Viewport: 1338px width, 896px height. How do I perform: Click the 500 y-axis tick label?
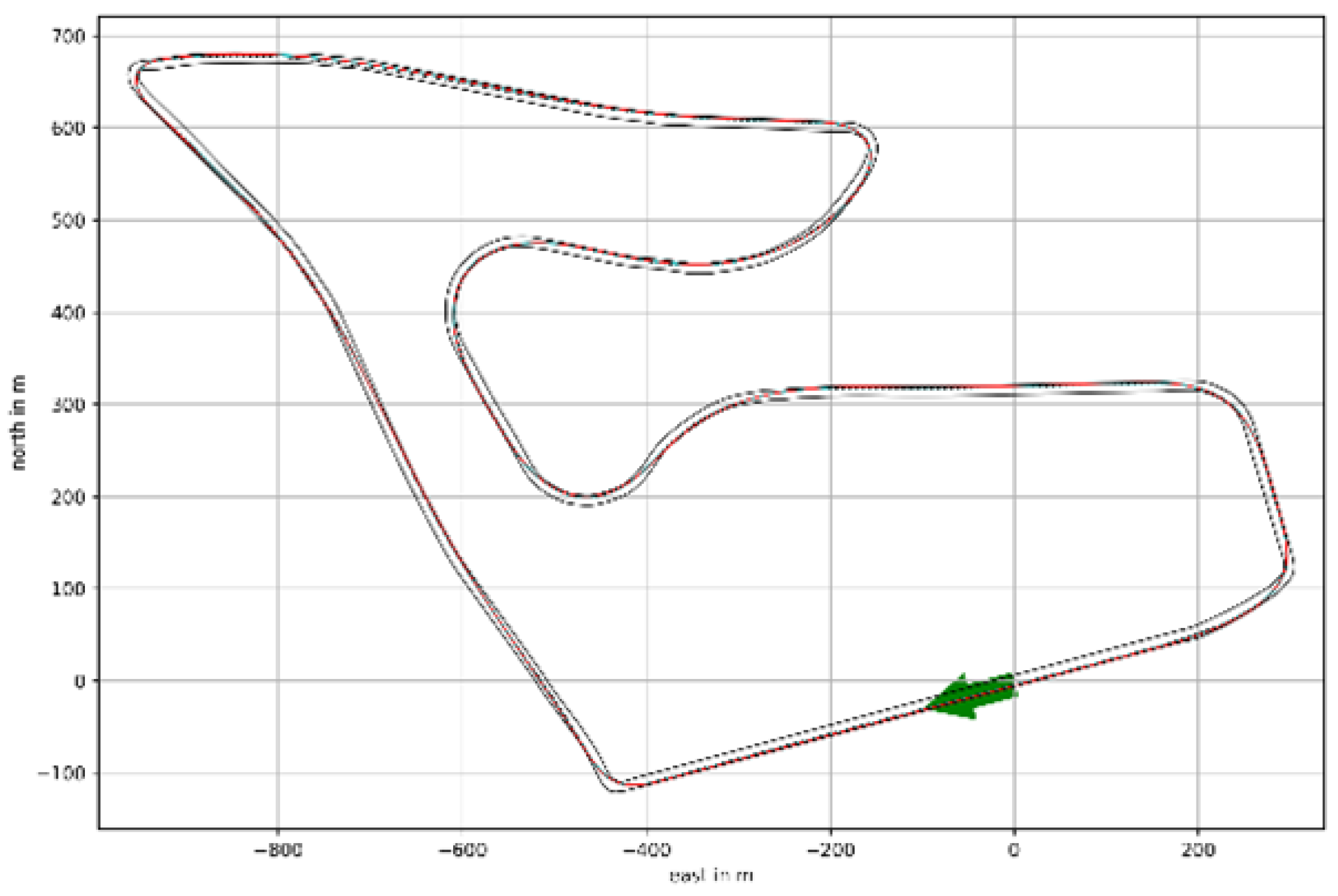(67, 221)
